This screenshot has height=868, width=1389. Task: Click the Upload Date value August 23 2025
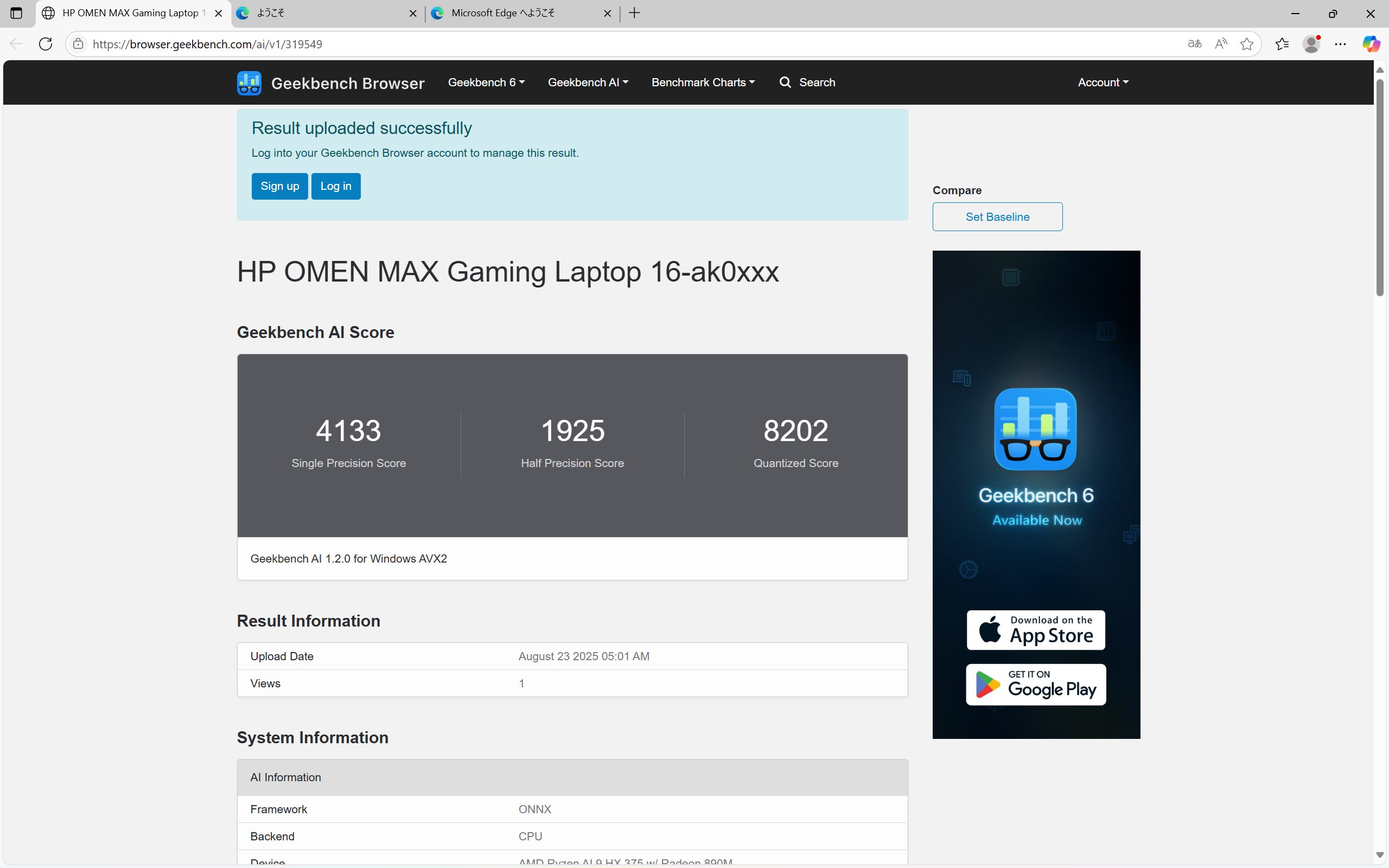pos(584,656)
